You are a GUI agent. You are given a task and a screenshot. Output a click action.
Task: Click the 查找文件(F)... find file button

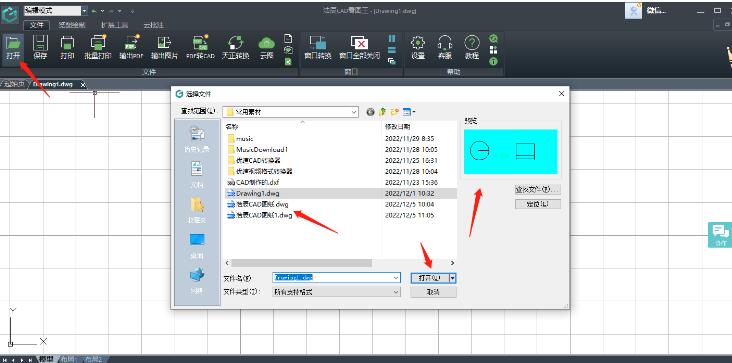pyautogui.click(x=538, y=190)
